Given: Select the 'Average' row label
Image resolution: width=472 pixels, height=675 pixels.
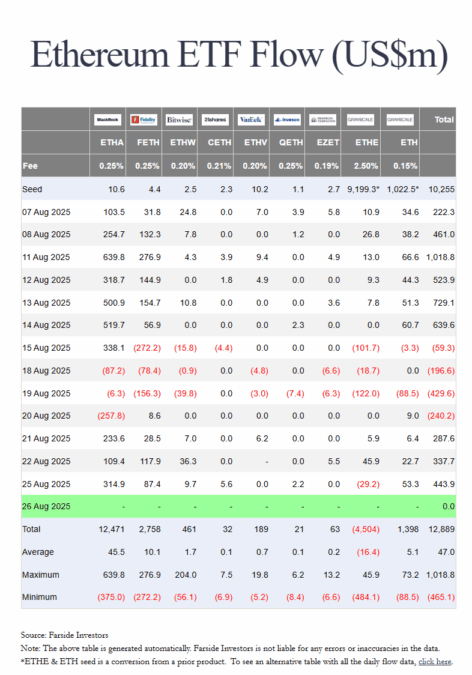Looking at the screenshot, I should [38, 552].
